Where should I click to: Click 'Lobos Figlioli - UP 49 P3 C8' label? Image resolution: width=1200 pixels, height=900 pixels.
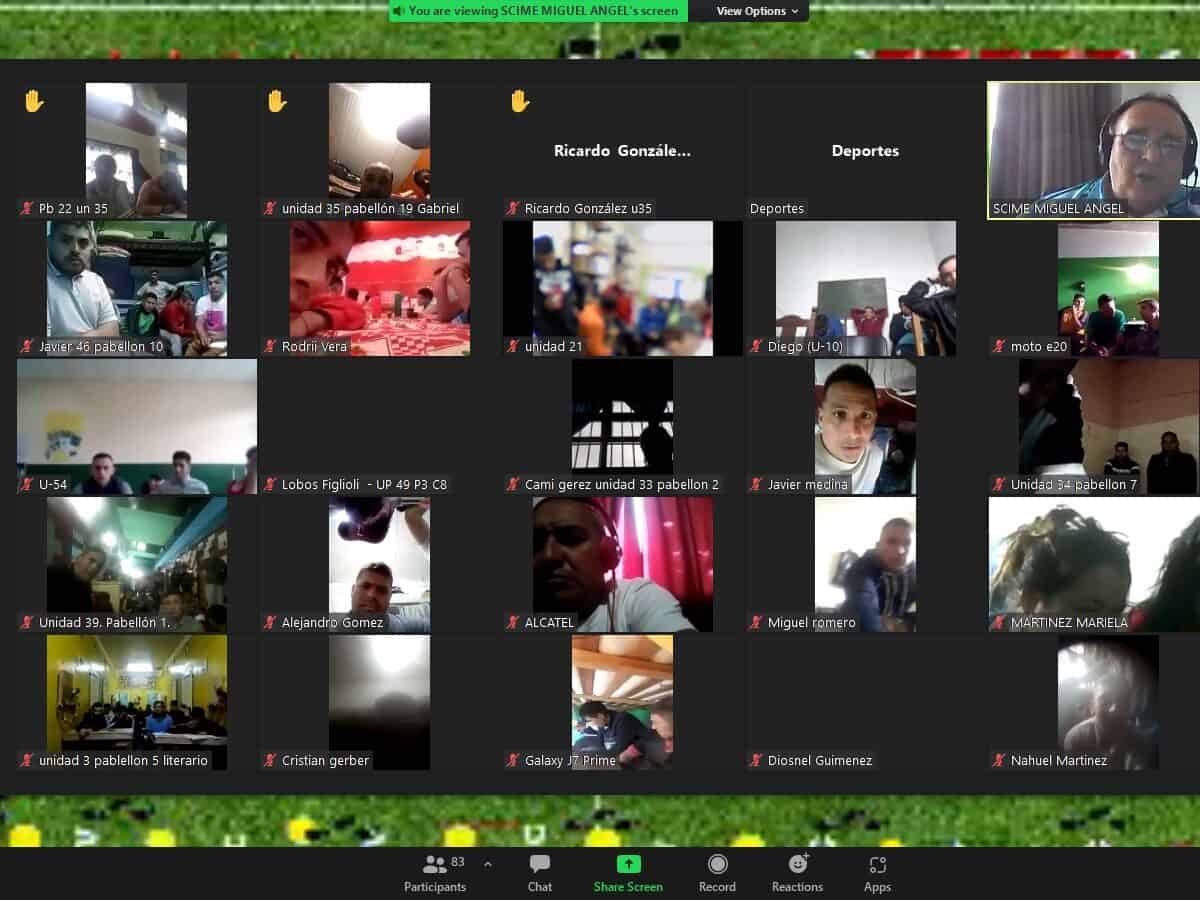click(365, 485)
